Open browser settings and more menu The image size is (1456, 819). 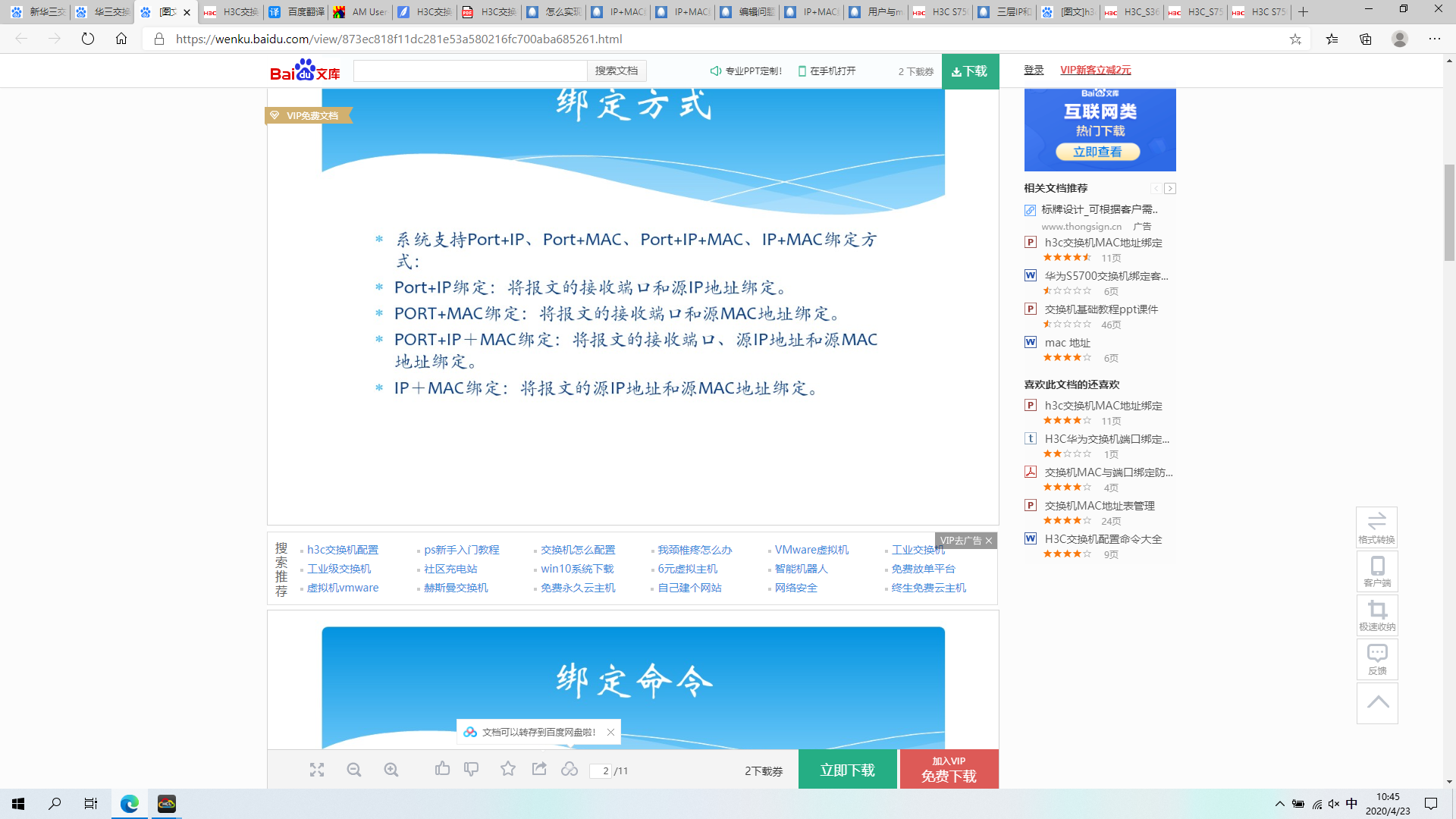tap(1435, 39)
